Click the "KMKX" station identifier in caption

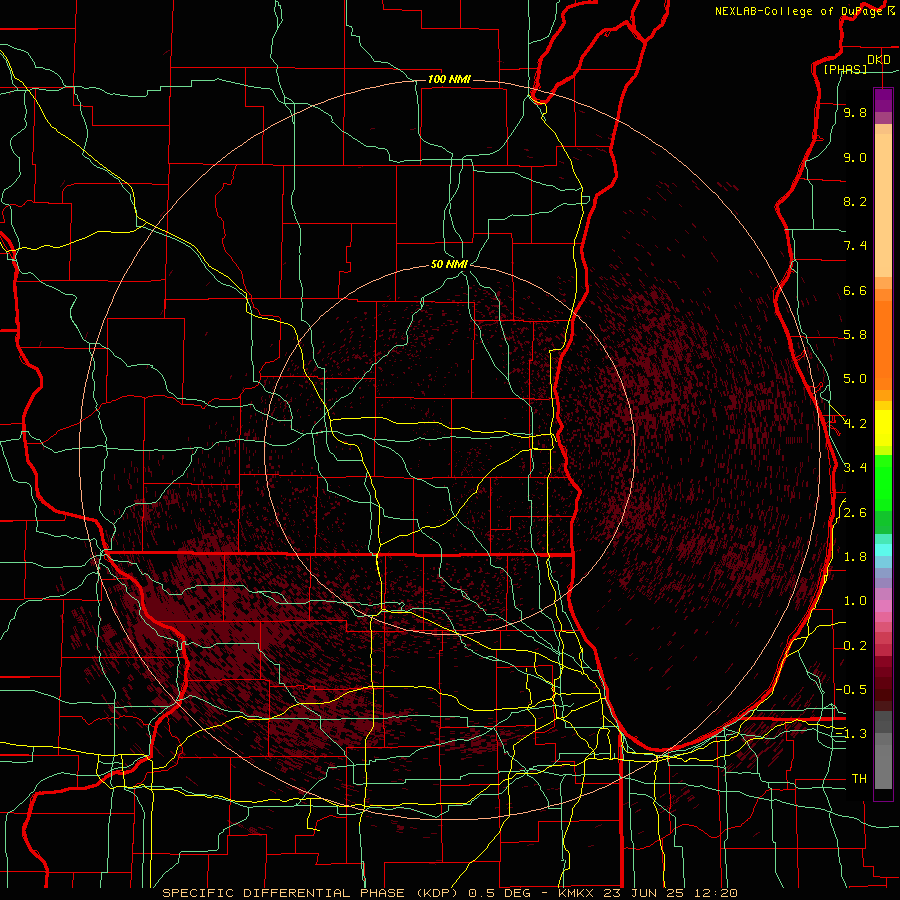(575, 893)
